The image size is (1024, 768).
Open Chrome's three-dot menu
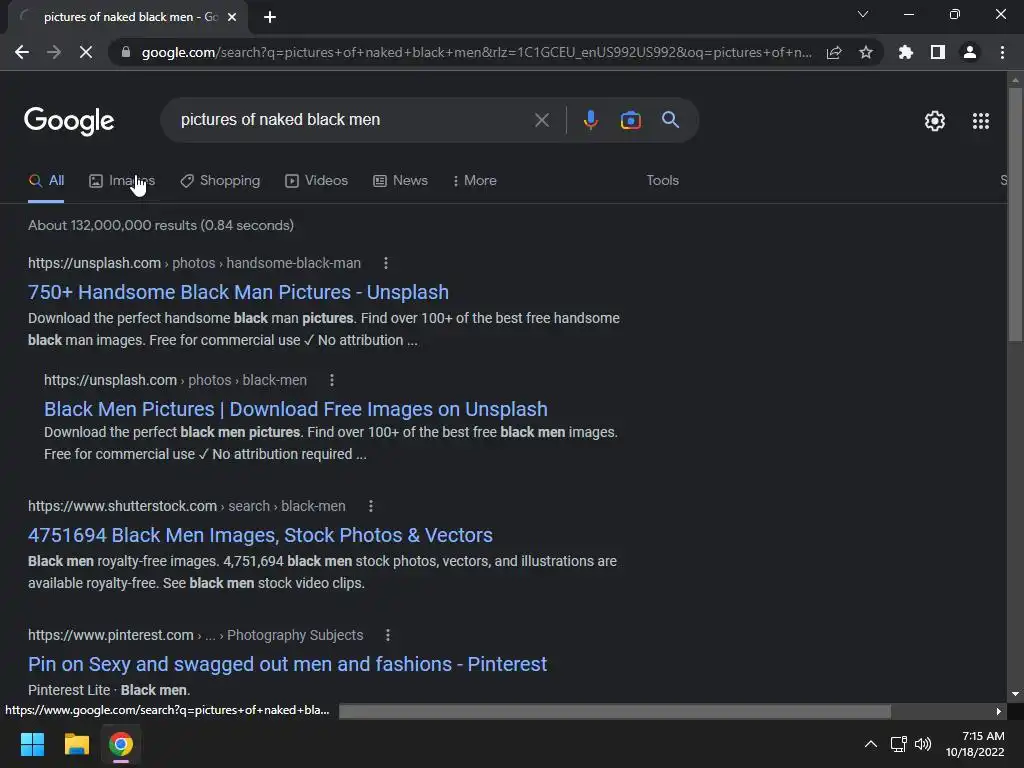(x=1002, y=52)
